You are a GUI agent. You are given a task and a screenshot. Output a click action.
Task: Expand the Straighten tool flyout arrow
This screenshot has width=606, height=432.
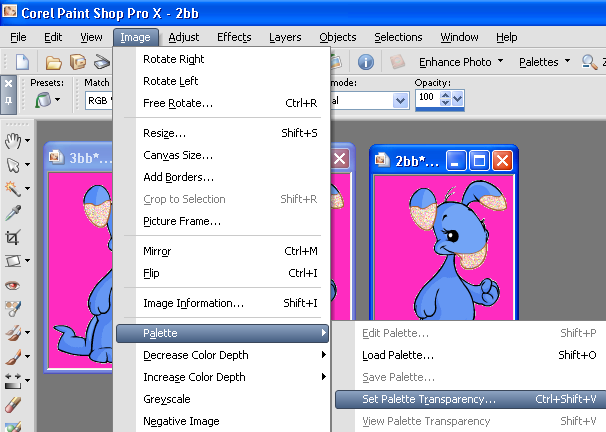(27, 260)
